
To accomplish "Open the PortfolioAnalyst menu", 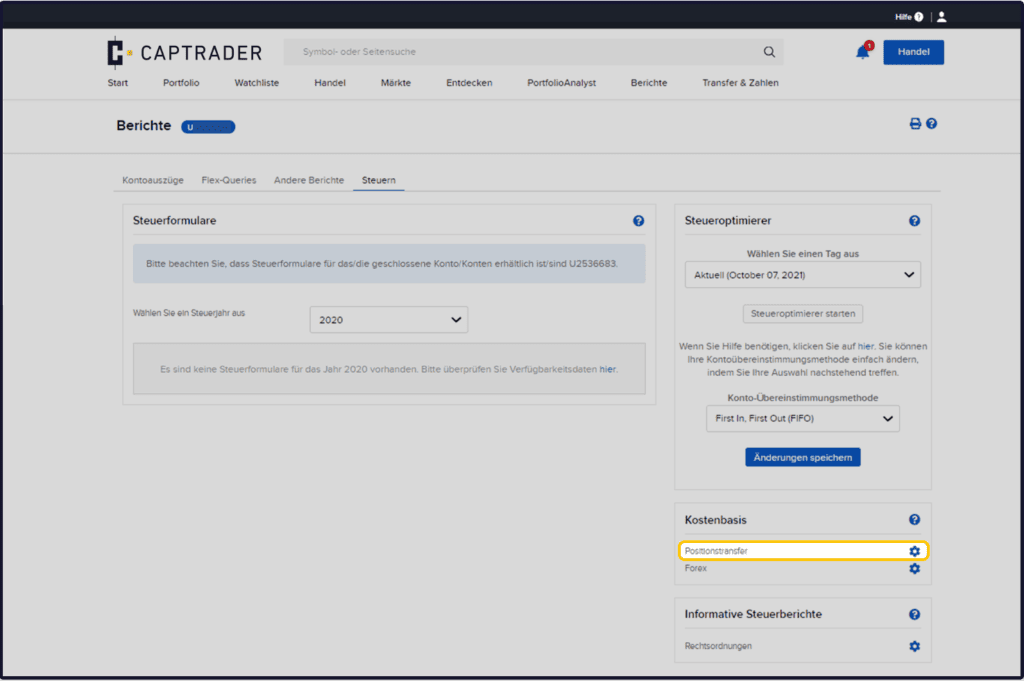I will [x=562, y=83].
